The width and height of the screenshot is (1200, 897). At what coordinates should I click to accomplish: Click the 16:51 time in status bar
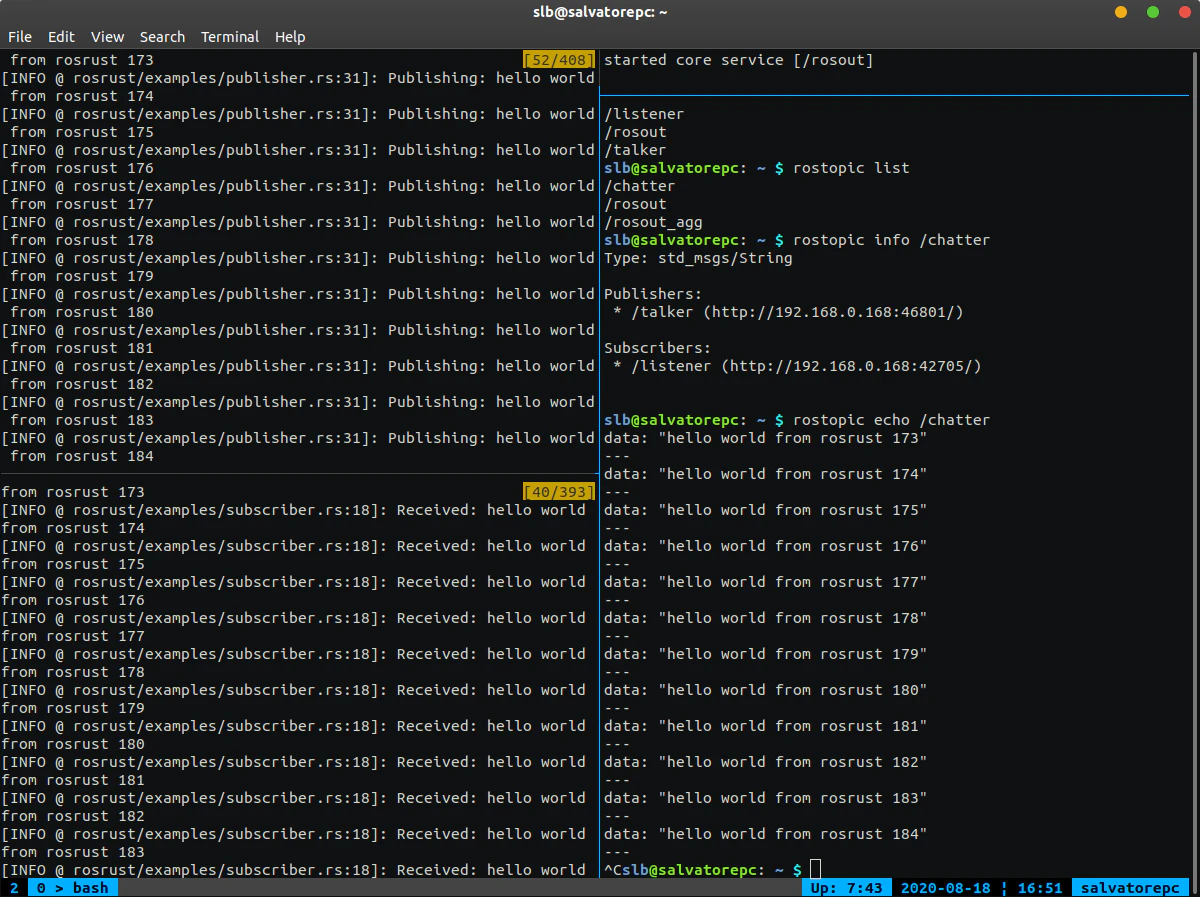point(1039,888)
